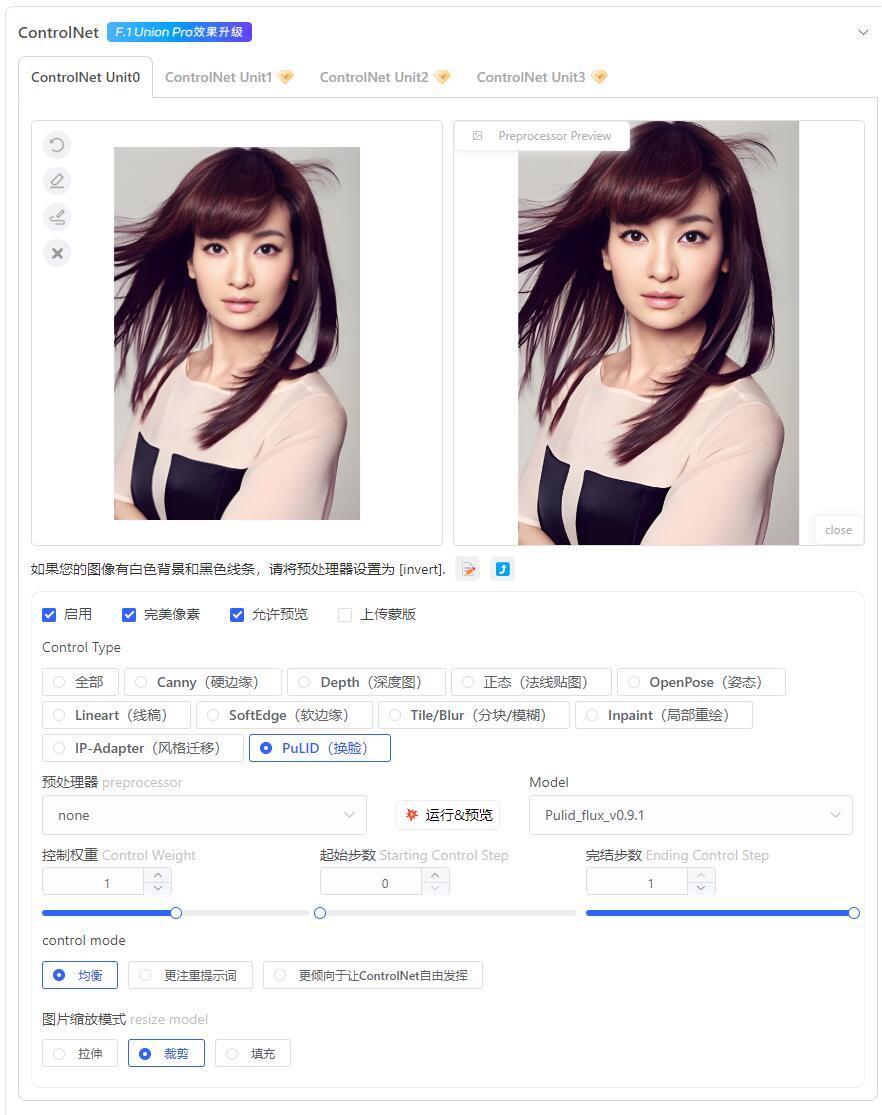Open the Model dropdown Pulid_flux_v0.9.1
Image resolution: width=882 pixels, height=1115 pixels.
691,815
